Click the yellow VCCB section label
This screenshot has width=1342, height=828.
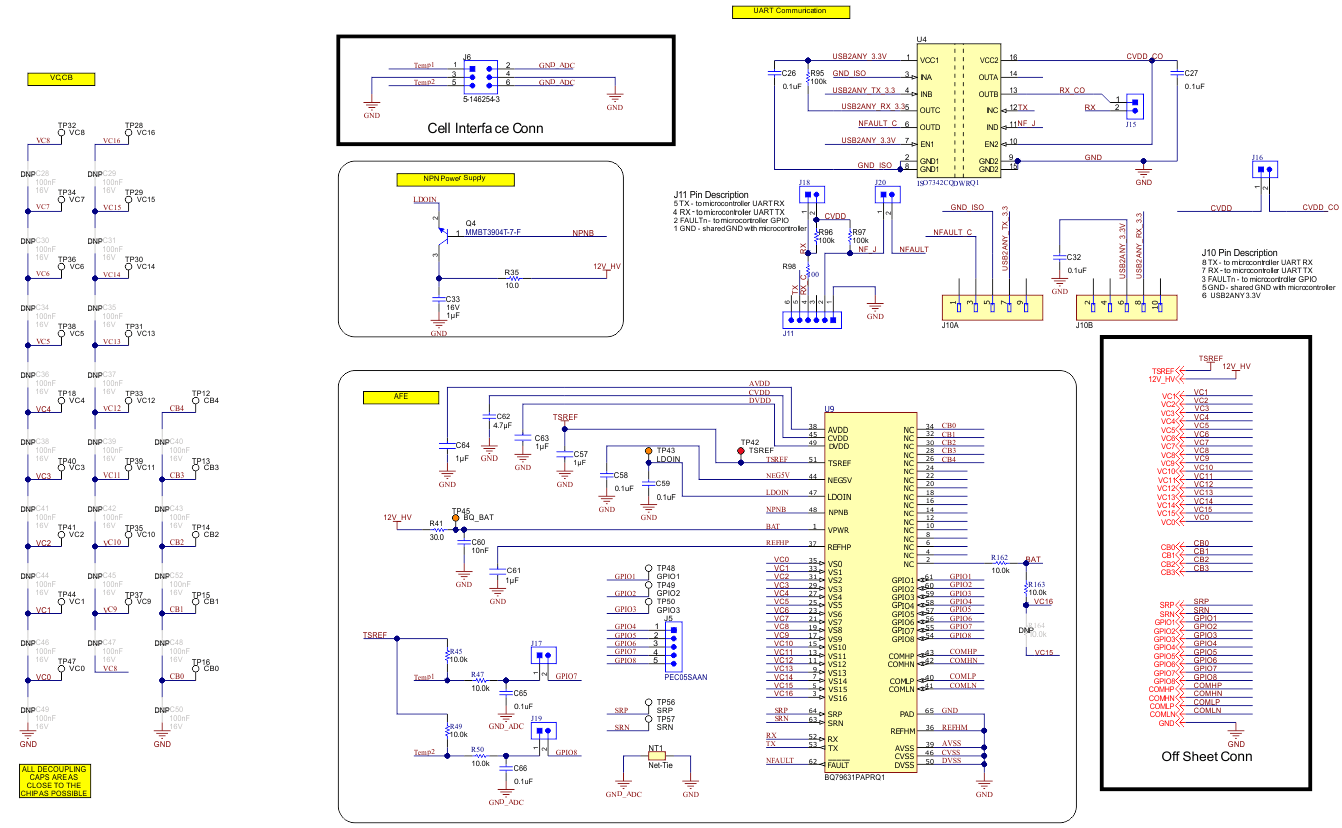pos(63,77)
